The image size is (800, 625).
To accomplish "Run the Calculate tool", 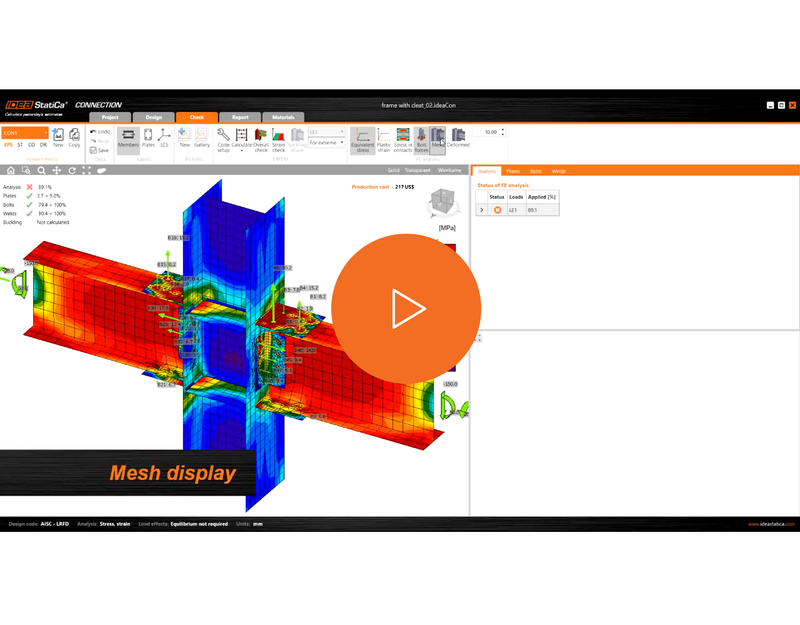I will point(241,140).
